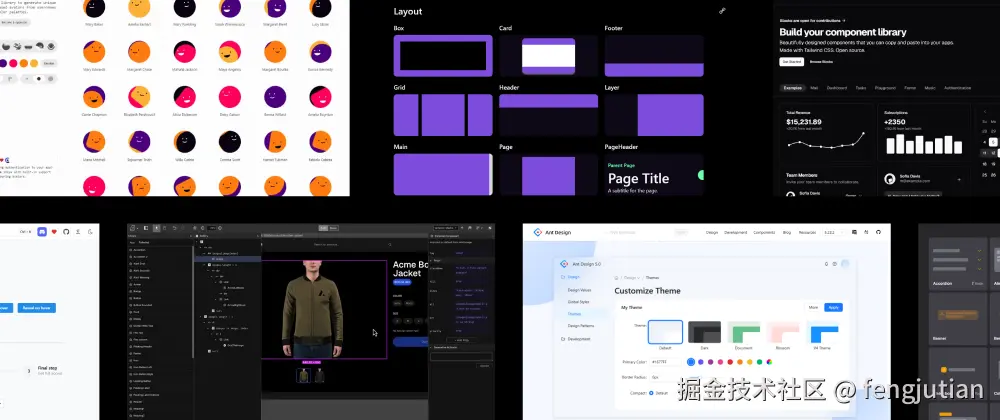The height and width of the screenshot is (420, 1000).
Task: Open GitHub icon next to the heart
Action: pos(66,232)
